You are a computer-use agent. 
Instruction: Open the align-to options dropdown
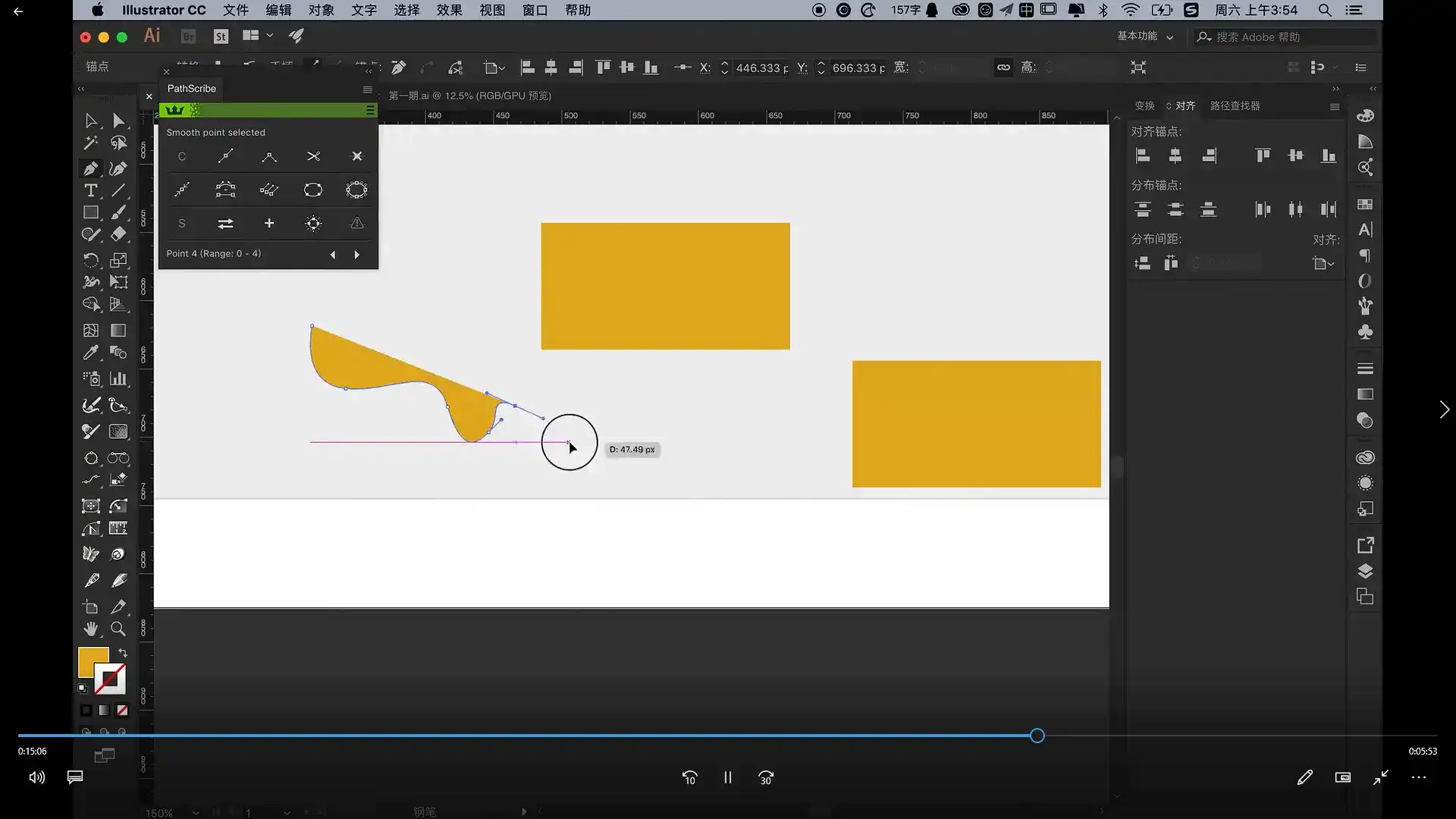1323,263
